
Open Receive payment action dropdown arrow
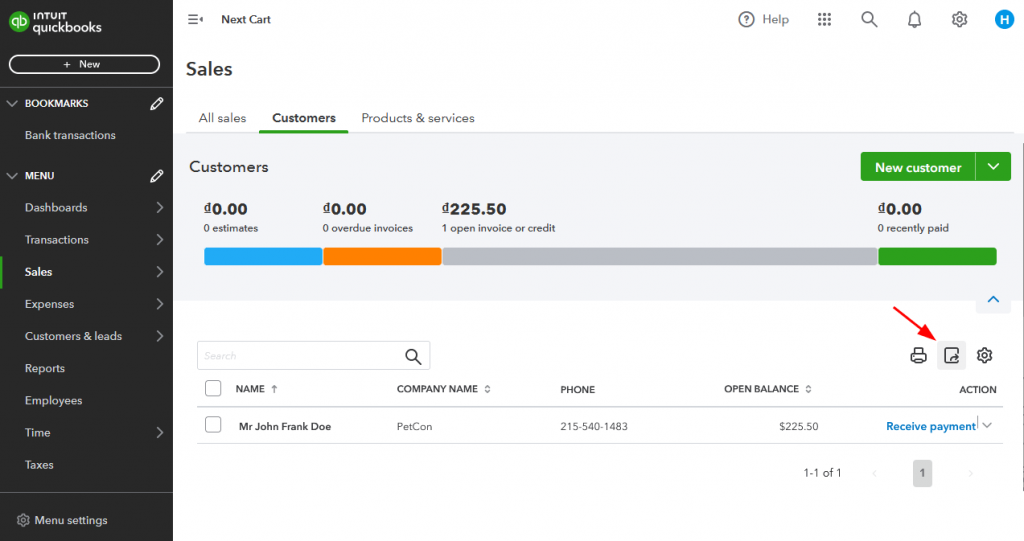988,425
